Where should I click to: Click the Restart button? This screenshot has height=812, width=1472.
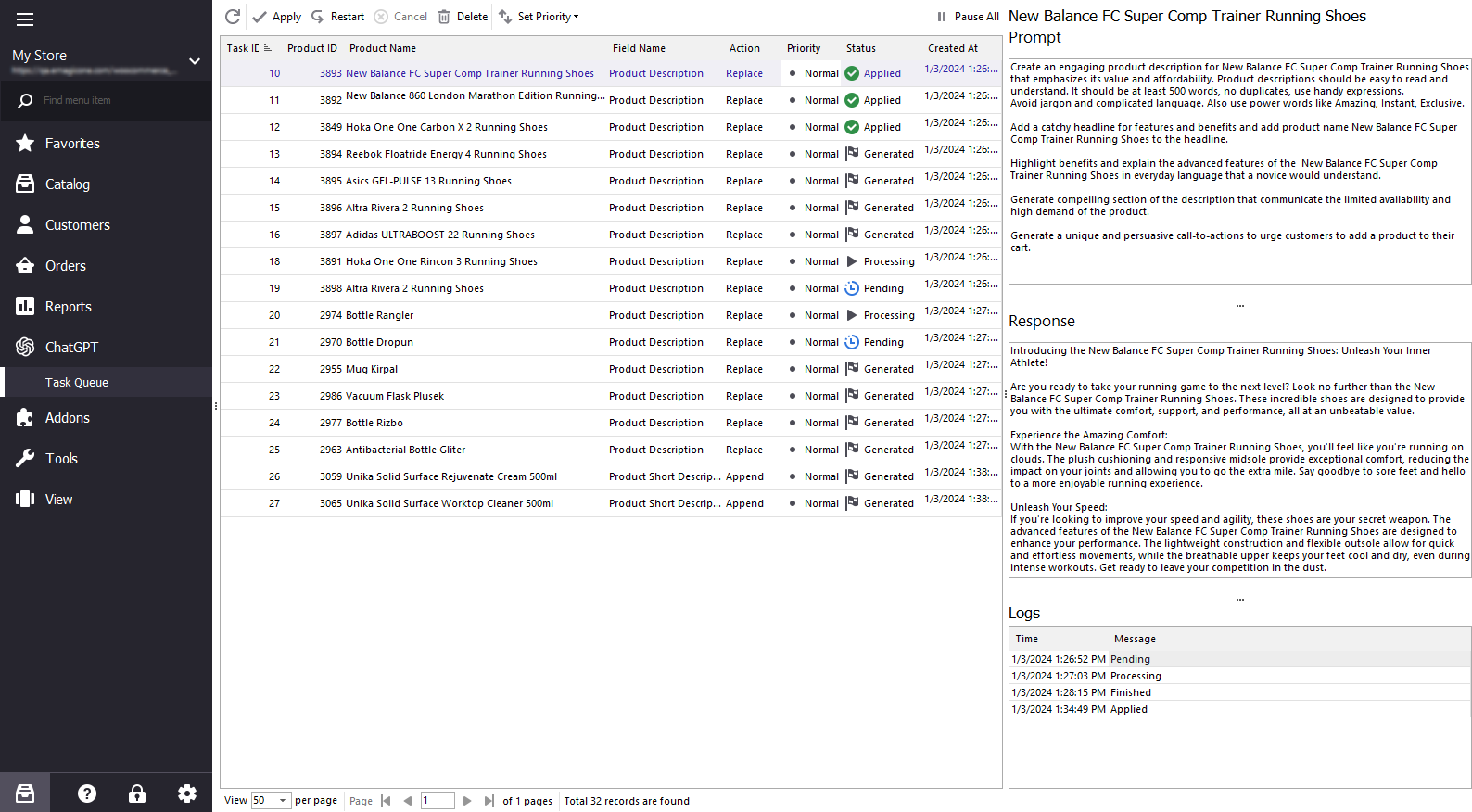338,17
